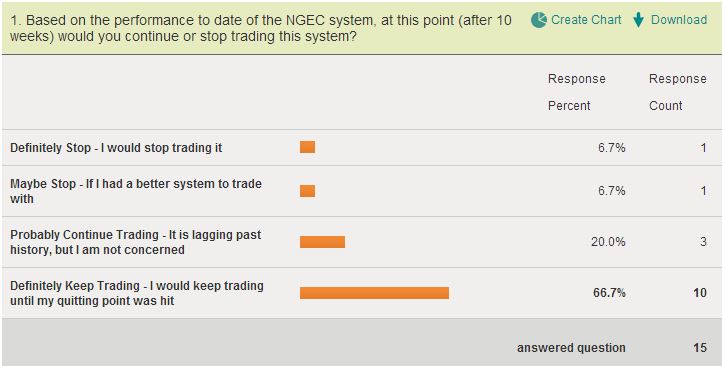The height and width of the screenshot is (366, 723).
Task: Select the Response Count column header
Action: [678, 92]
